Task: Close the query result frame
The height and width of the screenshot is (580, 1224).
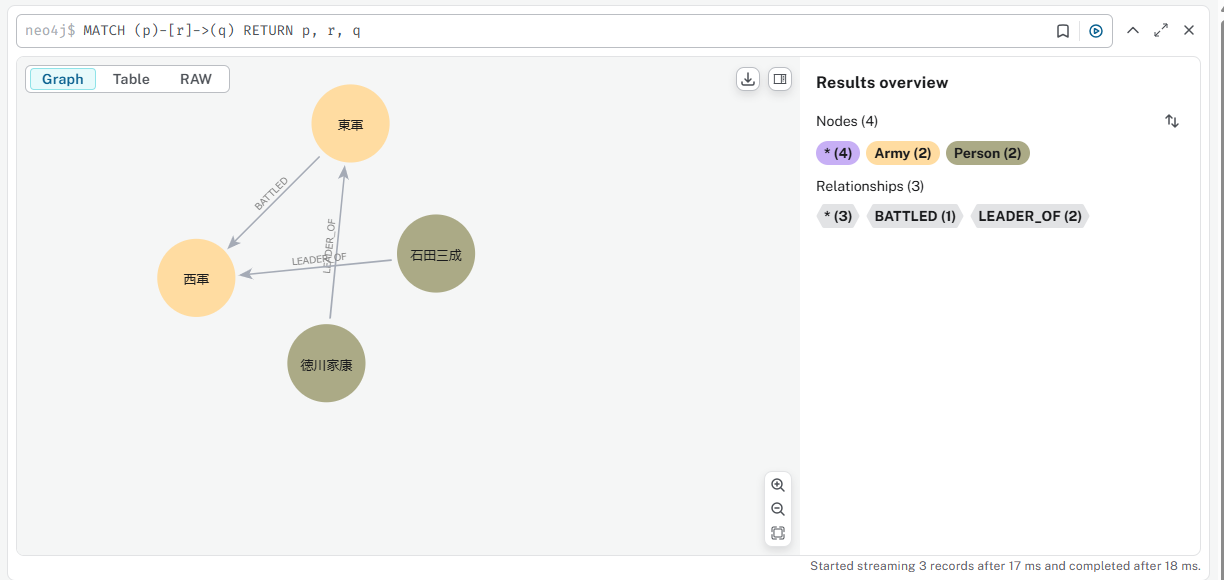Action: point(1189,31)
